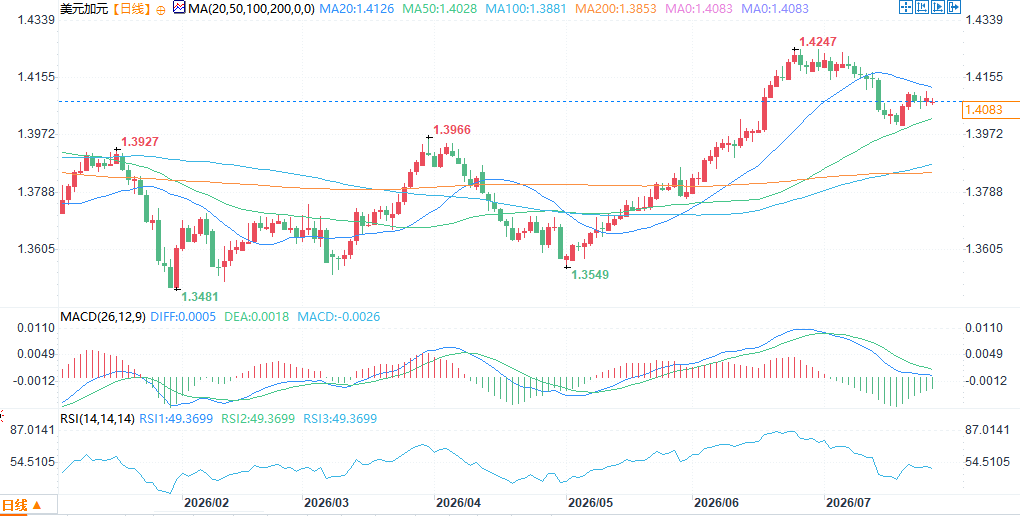
Task: Click the 2026/05 date on the time axis
Action: [590, 503]
